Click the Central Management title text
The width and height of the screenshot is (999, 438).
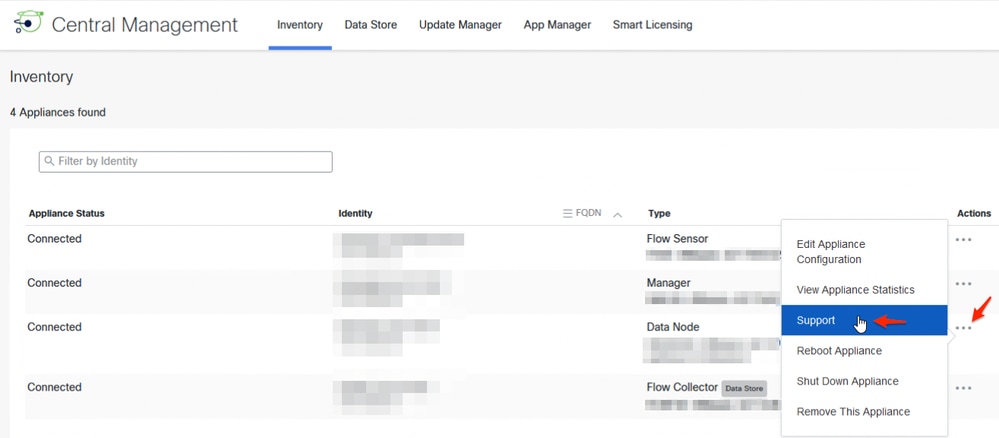click(x=145, y=25)
